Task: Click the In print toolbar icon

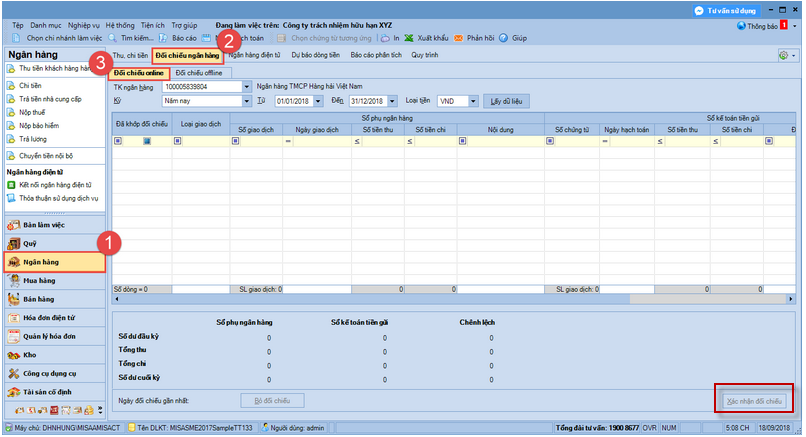Action: [385, 38]
